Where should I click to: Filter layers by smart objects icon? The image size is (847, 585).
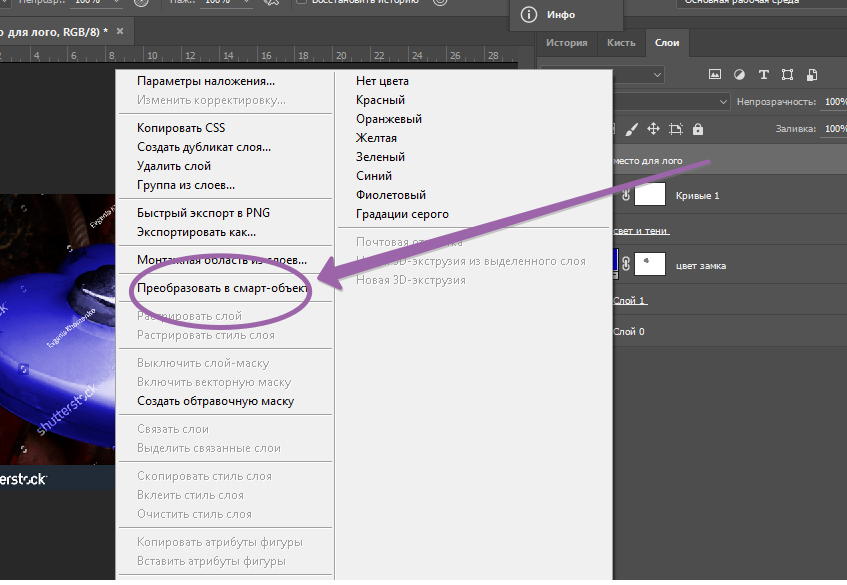tap(811, 75)
